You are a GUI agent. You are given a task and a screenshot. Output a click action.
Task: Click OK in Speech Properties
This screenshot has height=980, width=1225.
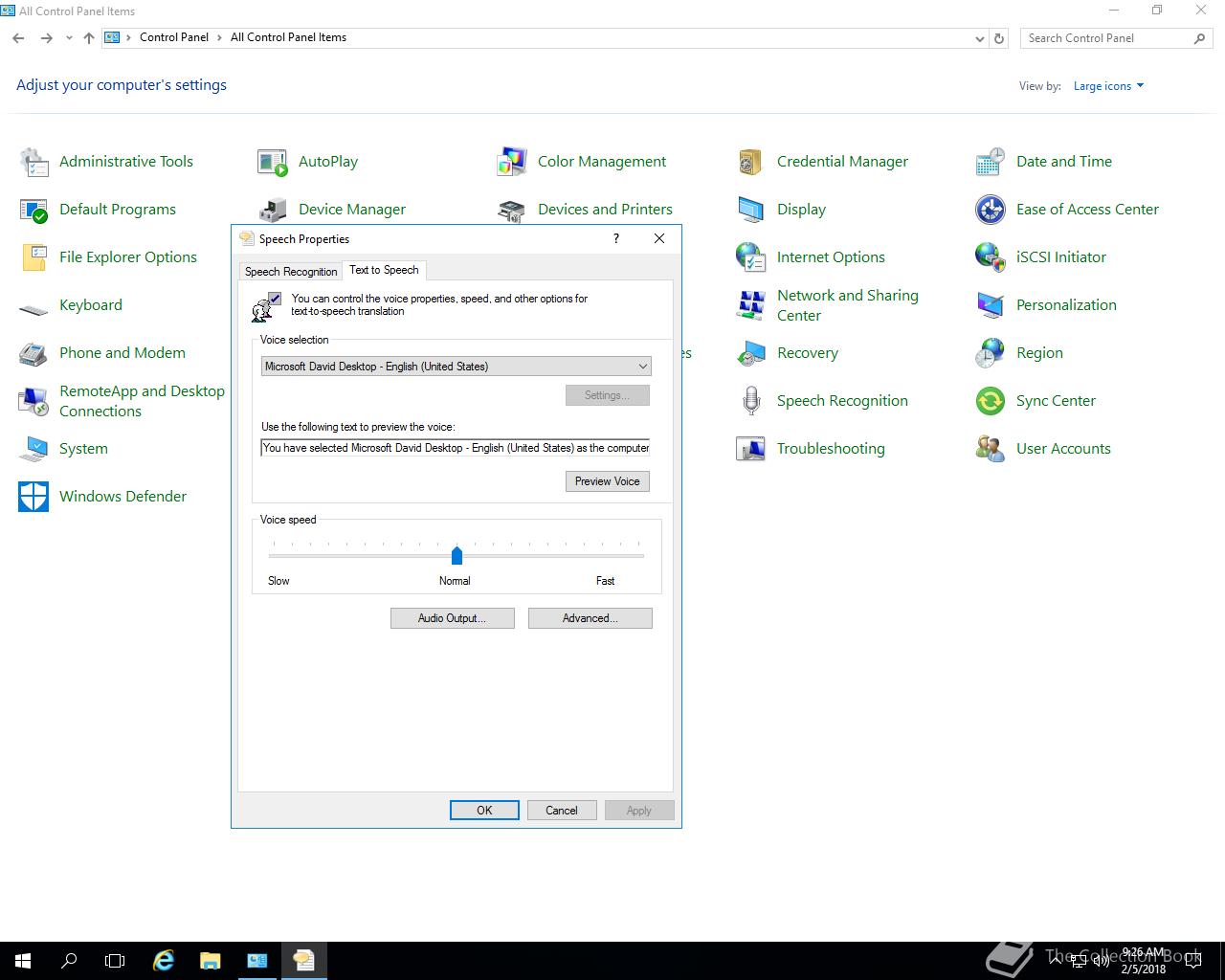click(x=484, y=811)
